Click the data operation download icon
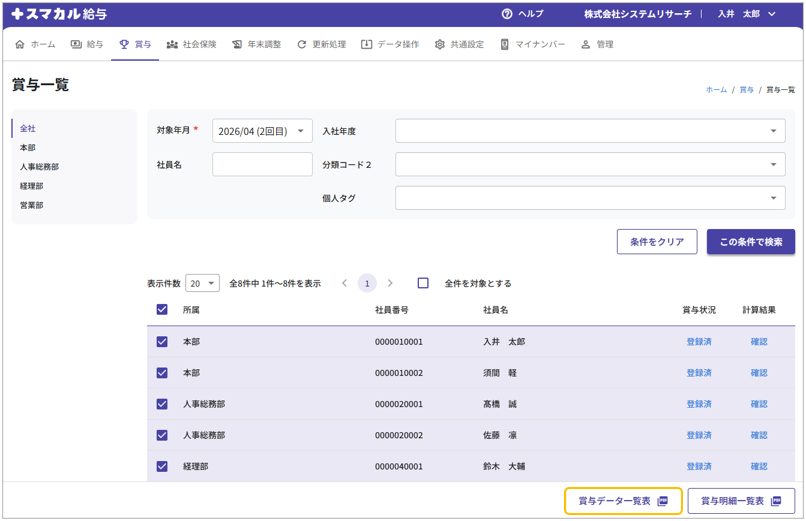This screenshot has height=521, width=806. pyautogui.click(x=367, y=45)
